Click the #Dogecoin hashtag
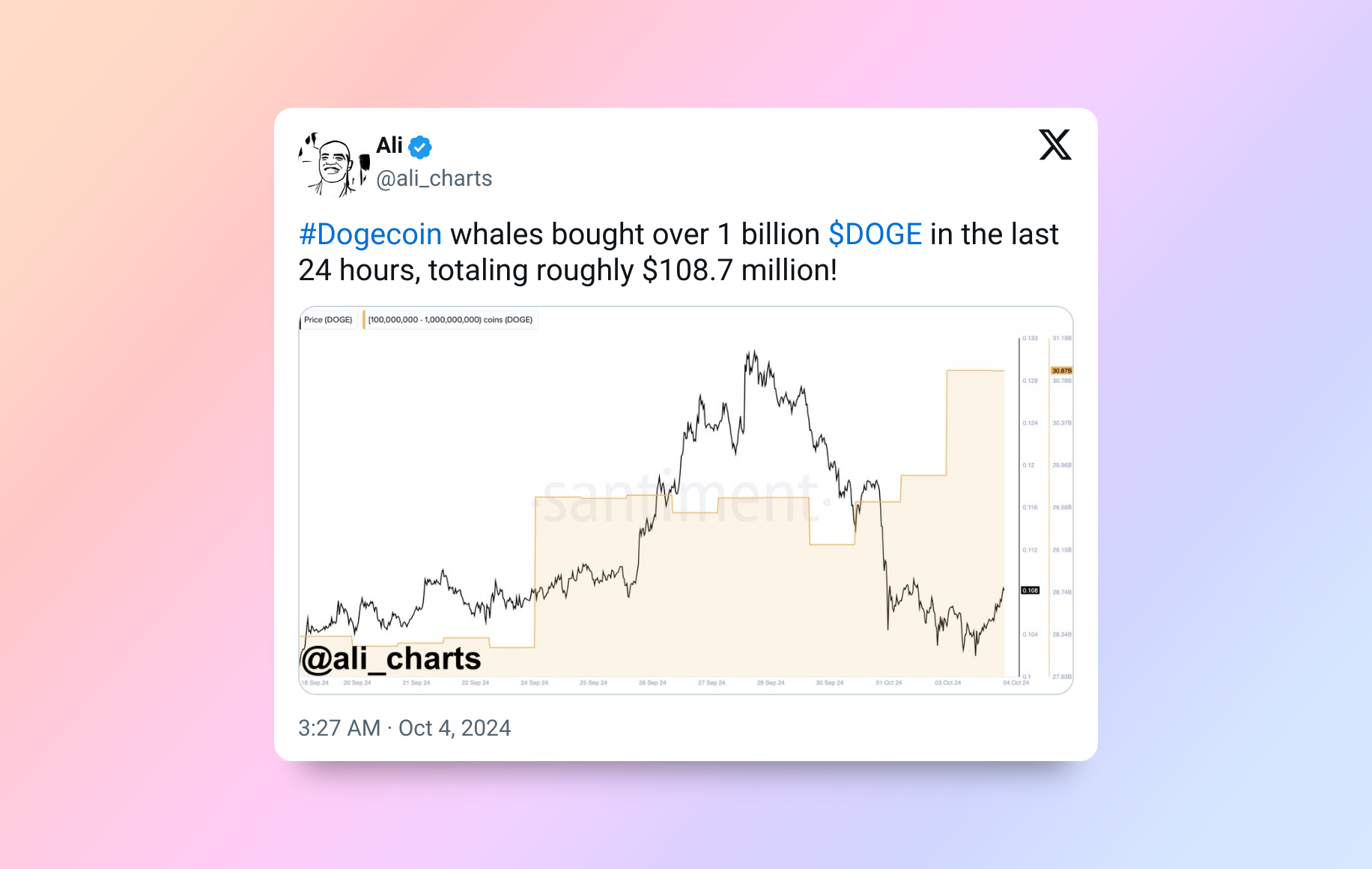 tap(371, 234)
